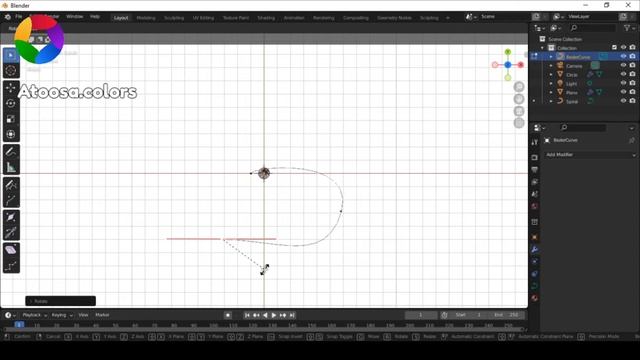Hide the Plane object in viewport
The image size is (640, 360).
623,92
